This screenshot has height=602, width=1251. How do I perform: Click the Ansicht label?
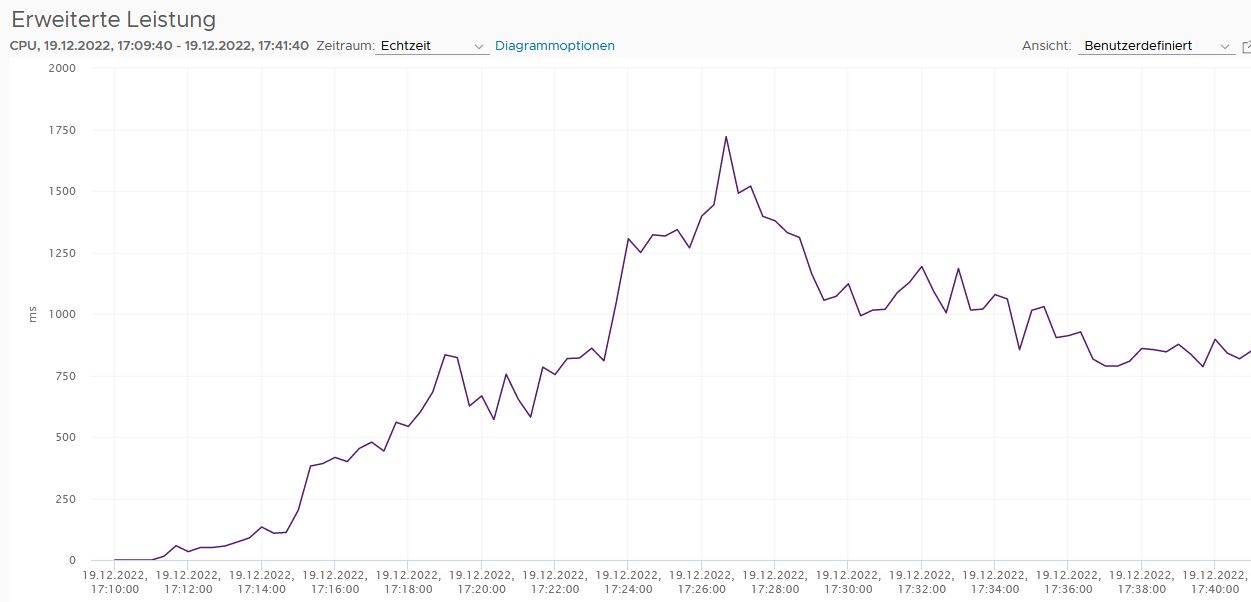tap(1047, 46)
